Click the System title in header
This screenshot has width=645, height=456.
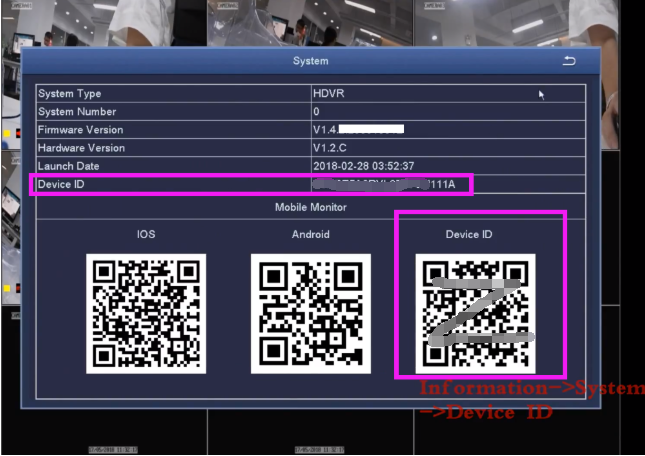(x=311, y=61)
